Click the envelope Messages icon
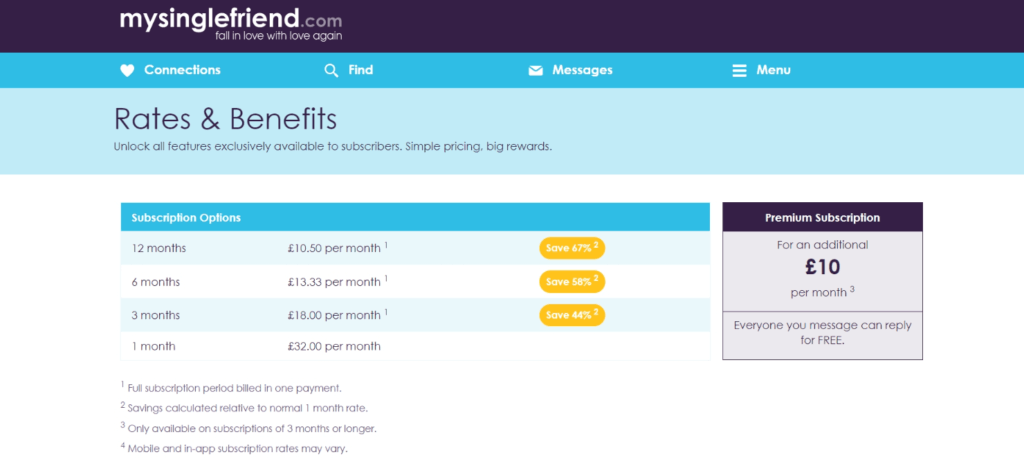The image size is (1024, 475). [536, 71]
